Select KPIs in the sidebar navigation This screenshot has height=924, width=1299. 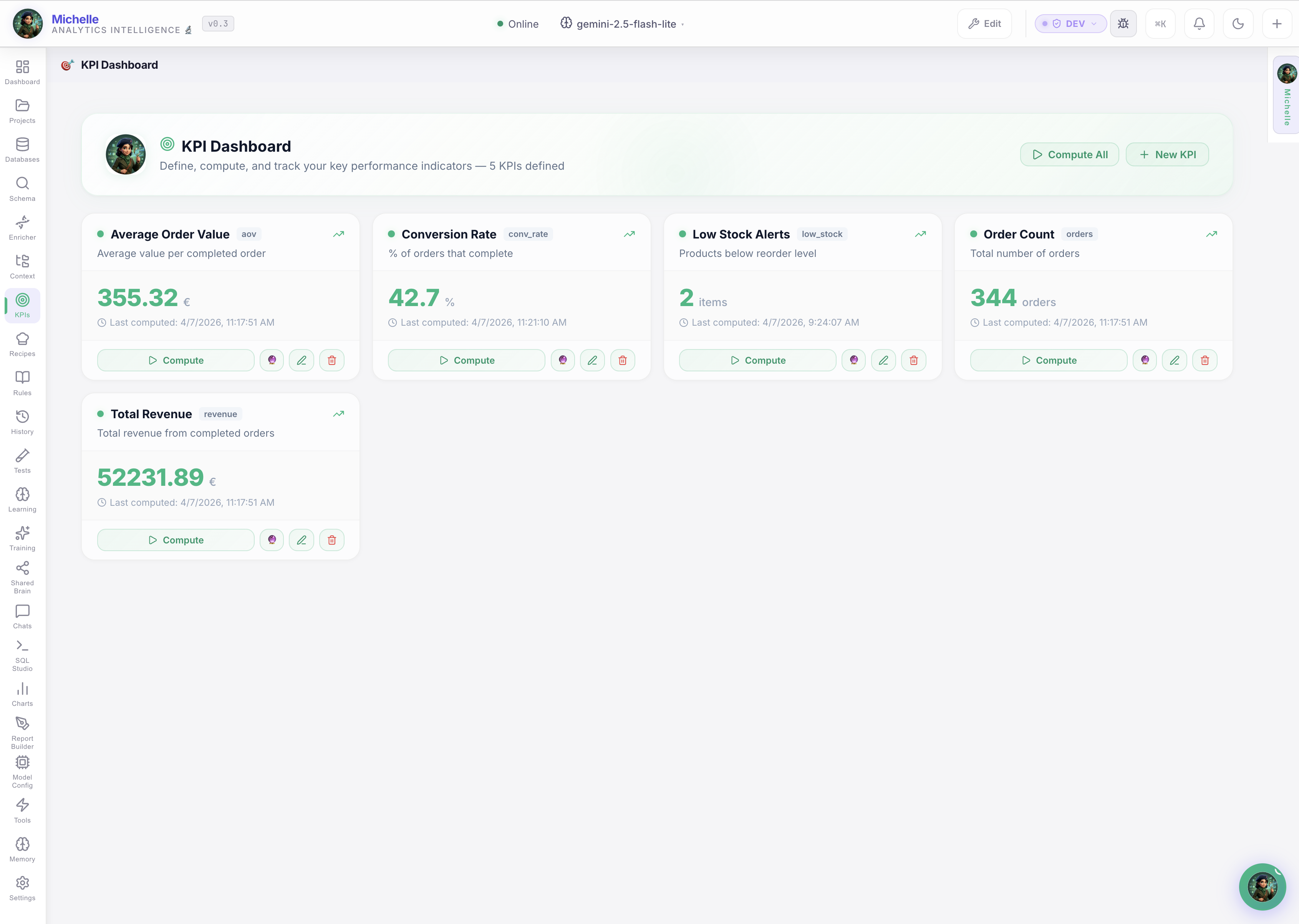(22, 306)
